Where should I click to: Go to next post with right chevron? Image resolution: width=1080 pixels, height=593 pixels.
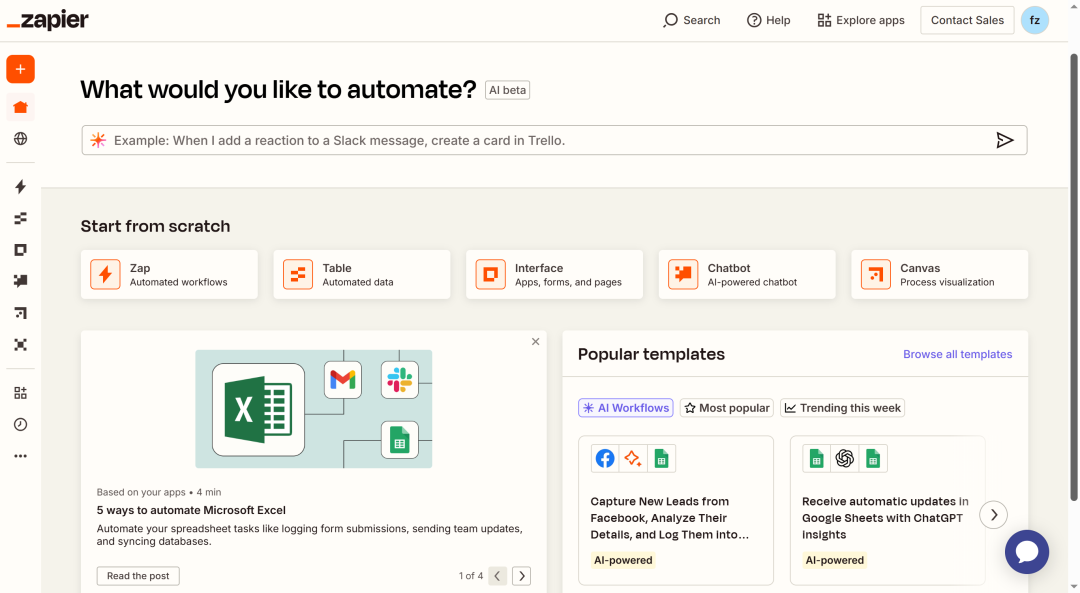click(x=521, y=576)
